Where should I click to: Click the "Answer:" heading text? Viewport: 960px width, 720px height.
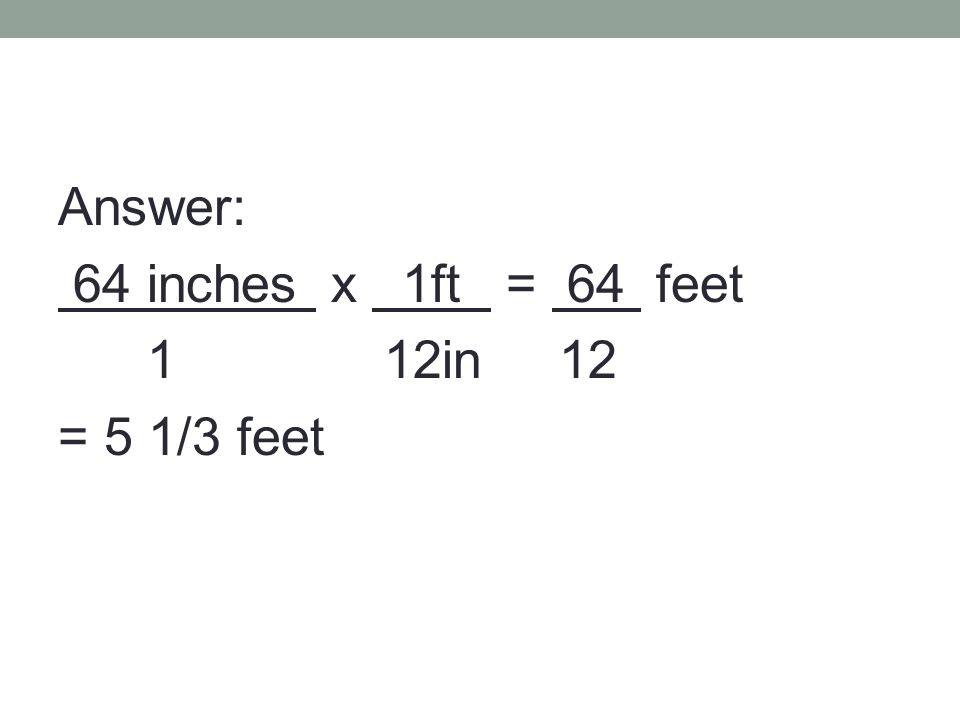click(x=151, y=207)
